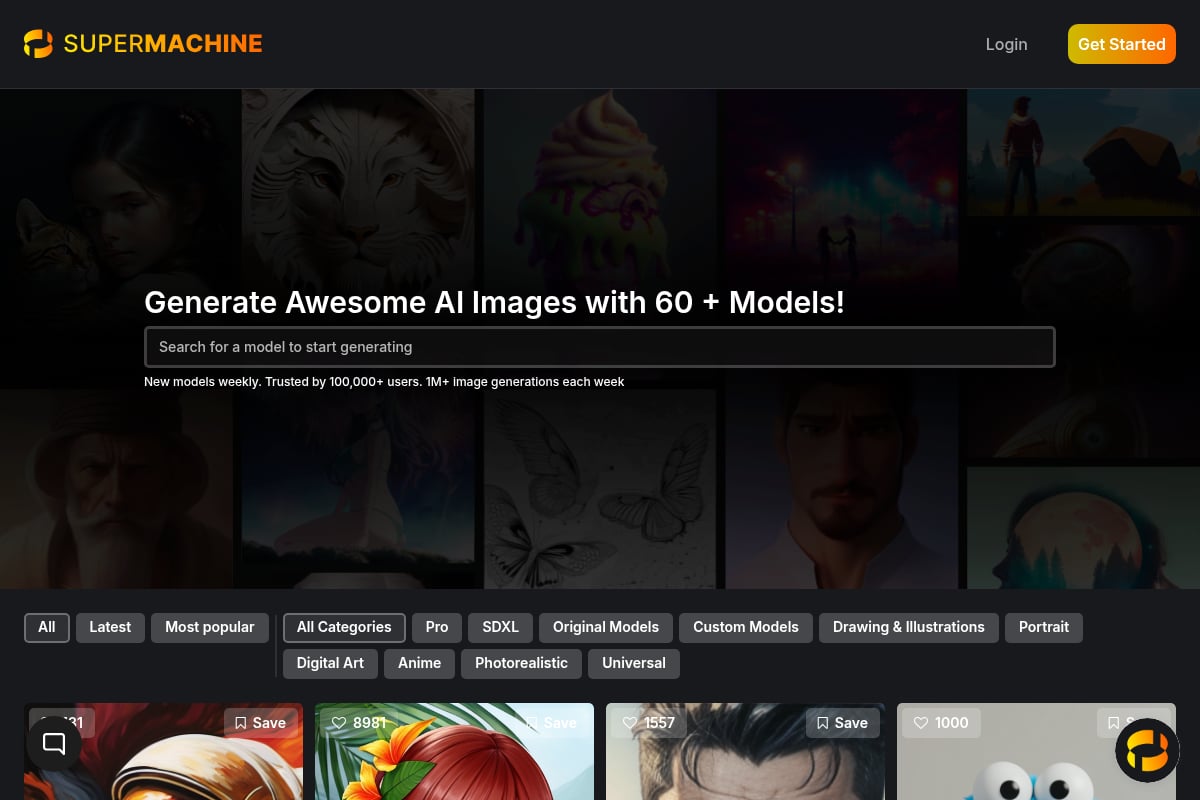Image resolution: width=1200 pixels, height=800 pixels.
Task: Filter by Anime category
Action: (x=420, y=664)
